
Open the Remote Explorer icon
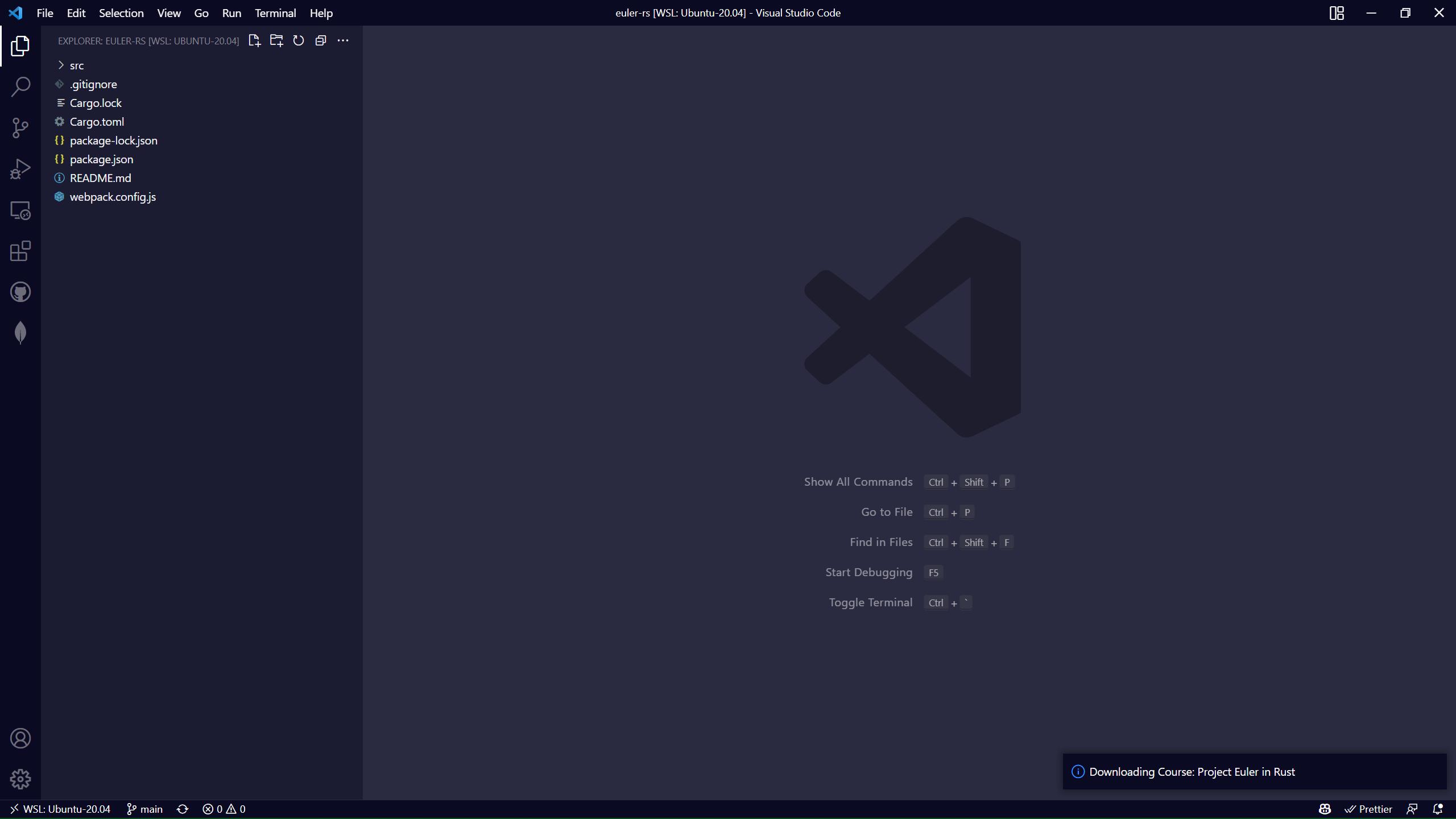pyautogui.click(x=20, y=210)
